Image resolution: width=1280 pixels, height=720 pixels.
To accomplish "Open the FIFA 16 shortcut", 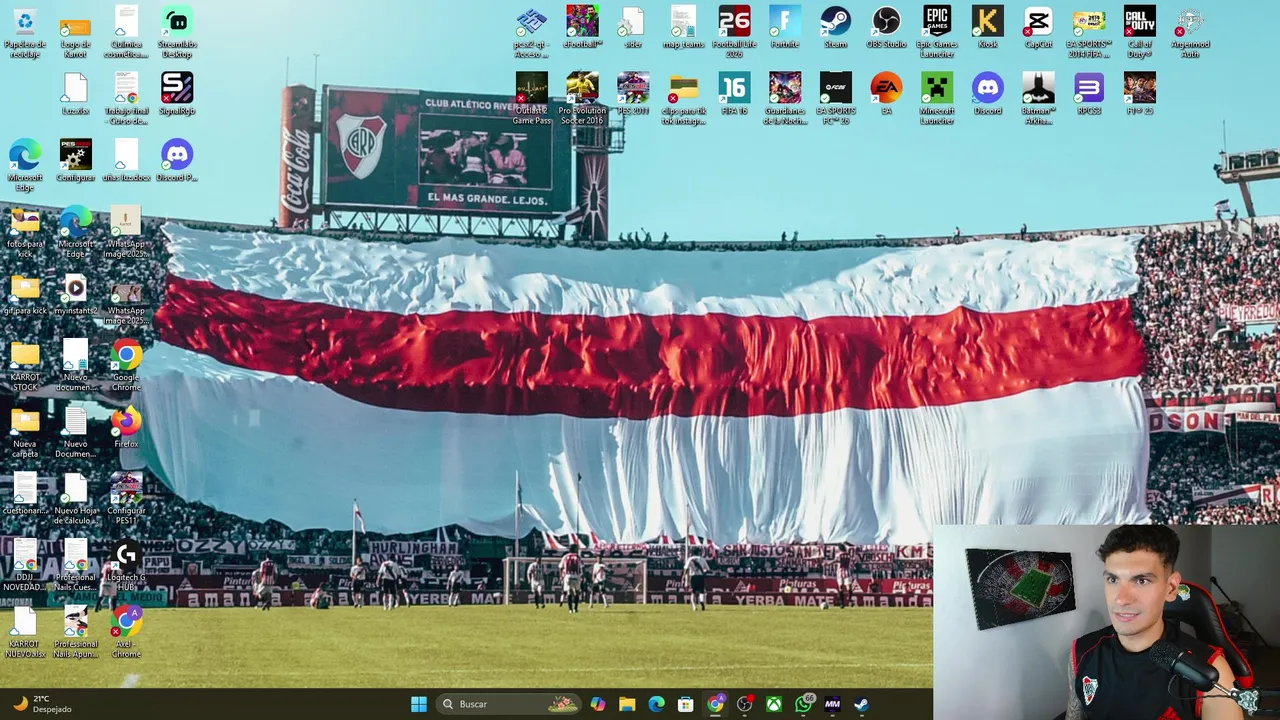I will pyautogui.click(x=734, y=94).
